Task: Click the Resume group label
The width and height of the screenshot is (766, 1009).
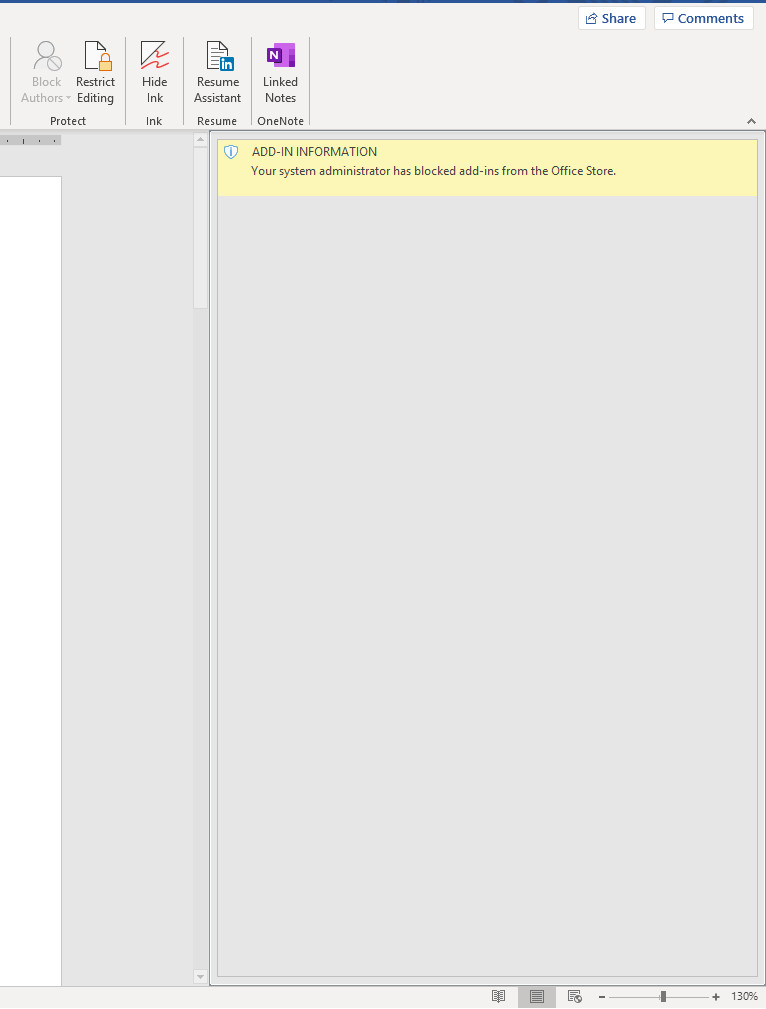Action: pos(217,121)
